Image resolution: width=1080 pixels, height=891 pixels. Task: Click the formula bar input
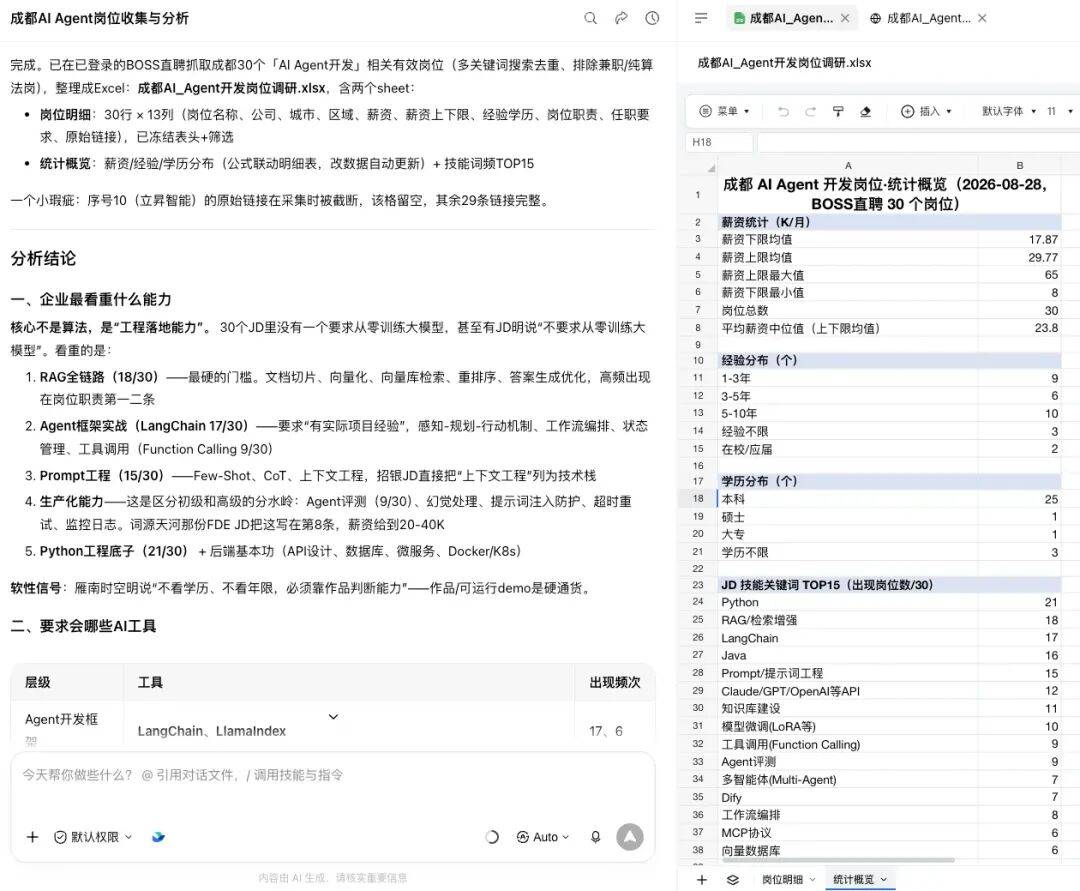pos(919,142)
